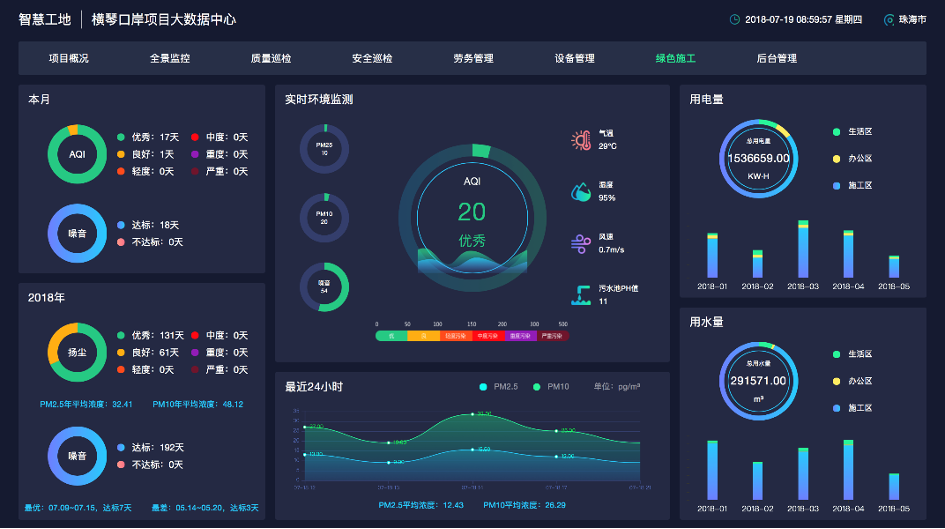Toggle 施工区 legend in 用水量 panel
The image size is (945, 529).
point(853,408)
